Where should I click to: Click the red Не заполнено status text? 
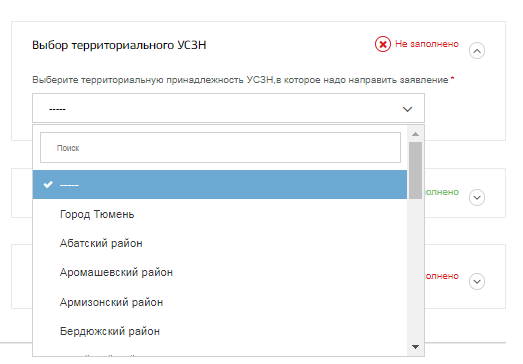pyautogui.click(x=427, y=44)
